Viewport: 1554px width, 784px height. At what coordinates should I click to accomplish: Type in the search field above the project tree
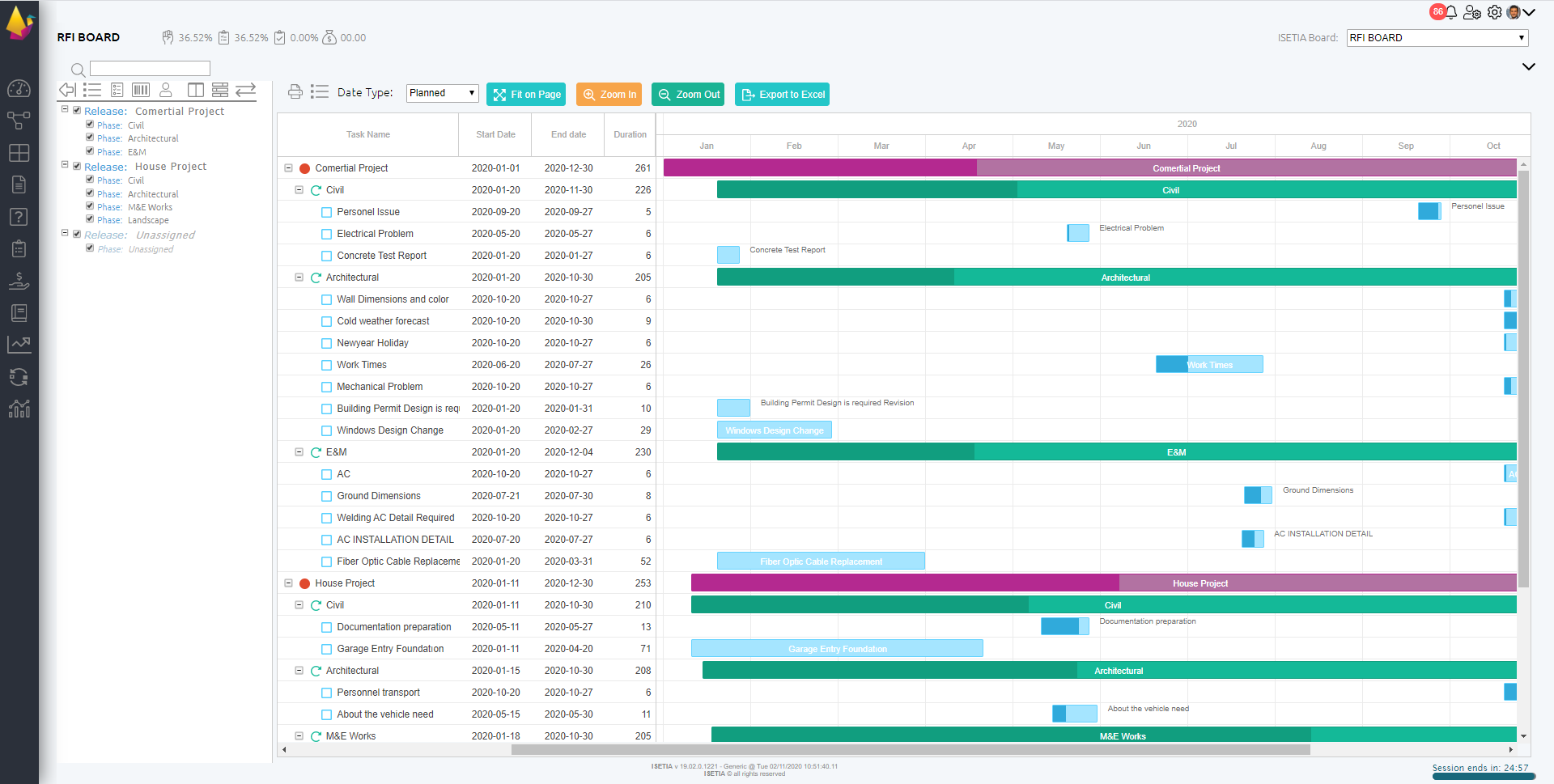(150, 68)
